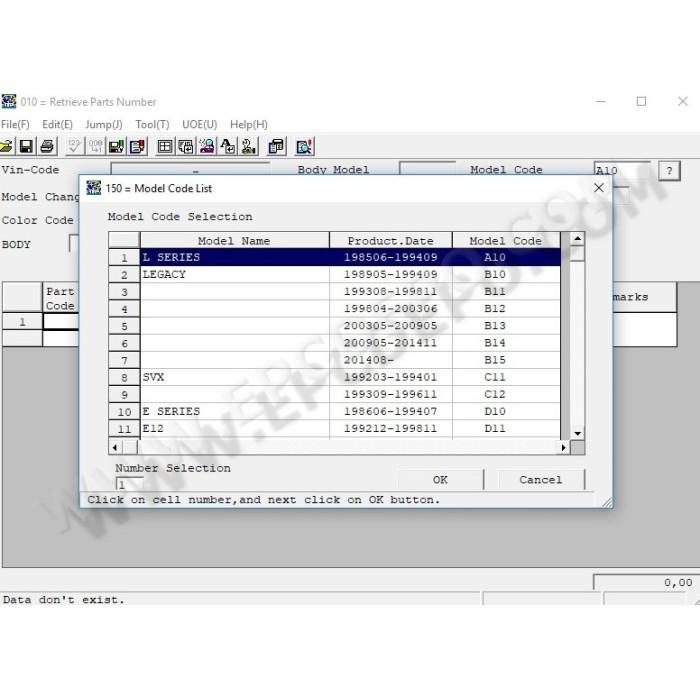700x700 pixels.
Task: Click the 'Data don't exist.' status bar message
Action: pos(63,600)
